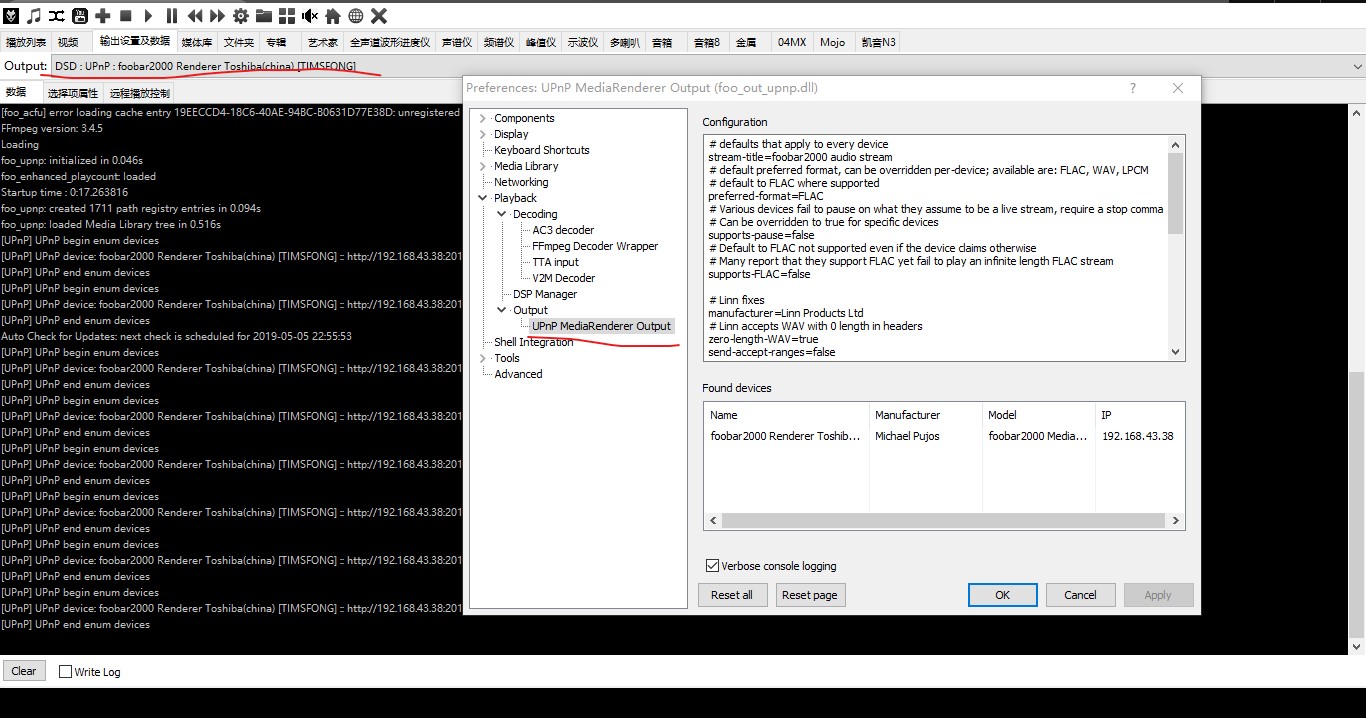Open the 媒体库 tab

196,42
